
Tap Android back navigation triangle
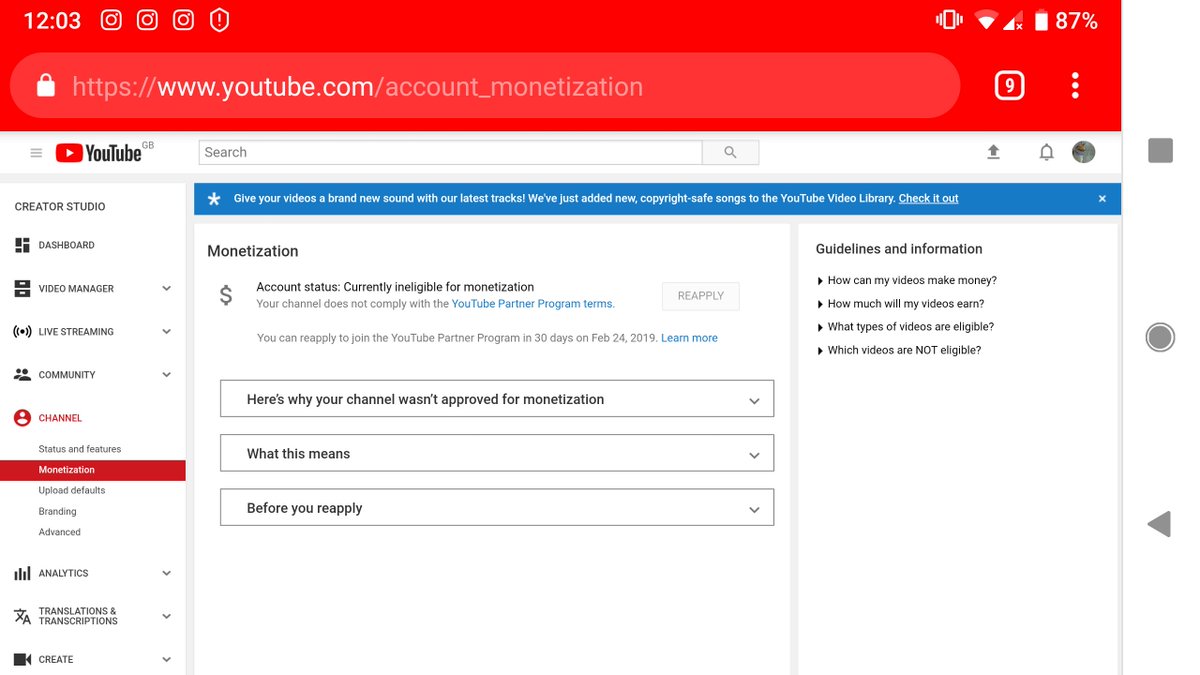[1159, 523]
